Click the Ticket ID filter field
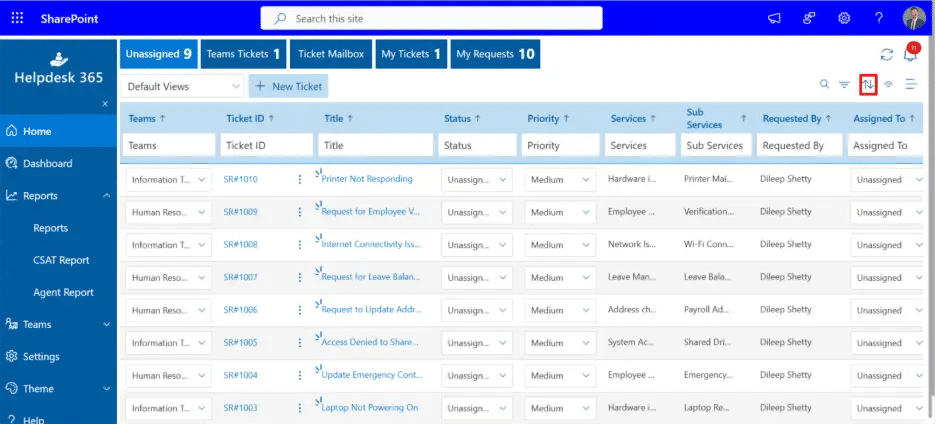936x424 pixels. (267, 145)
